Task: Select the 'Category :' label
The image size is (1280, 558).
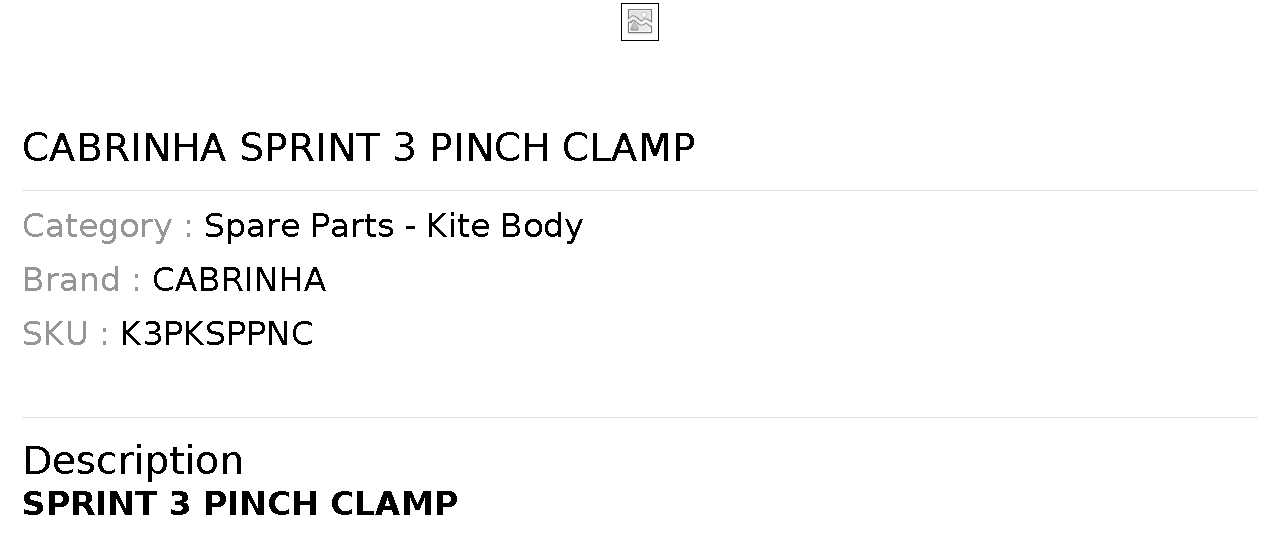Action: click(x=108, y=226)
